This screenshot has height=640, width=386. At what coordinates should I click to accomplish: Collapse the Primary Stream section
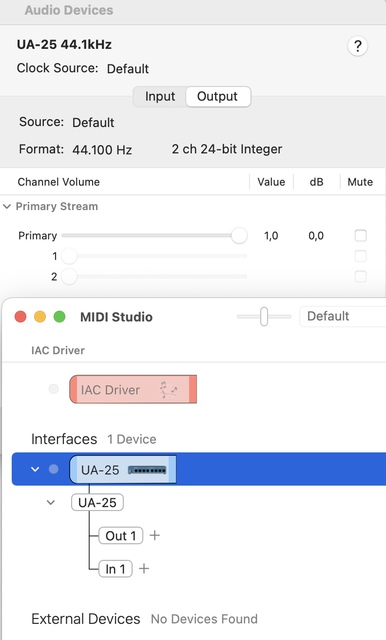pos(7,207)
